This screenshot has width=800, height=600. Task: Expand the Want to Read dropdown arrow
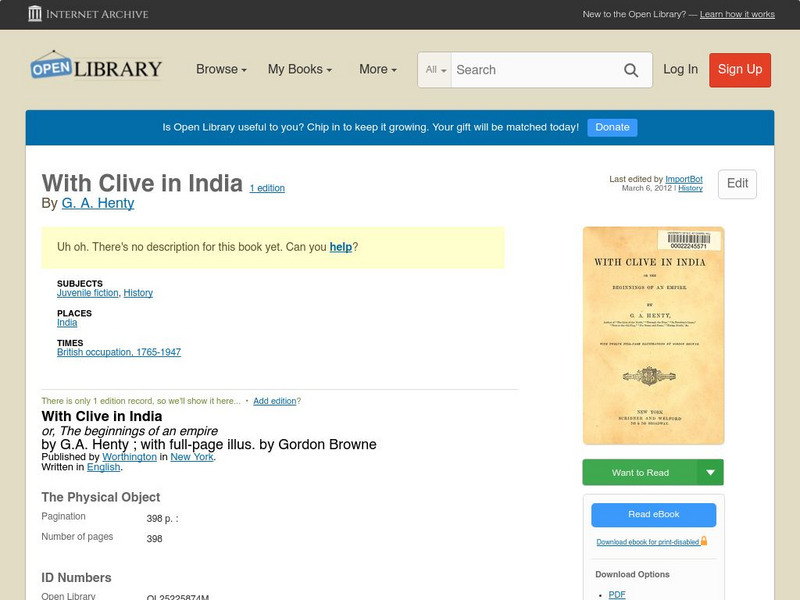tap(710, 472)
